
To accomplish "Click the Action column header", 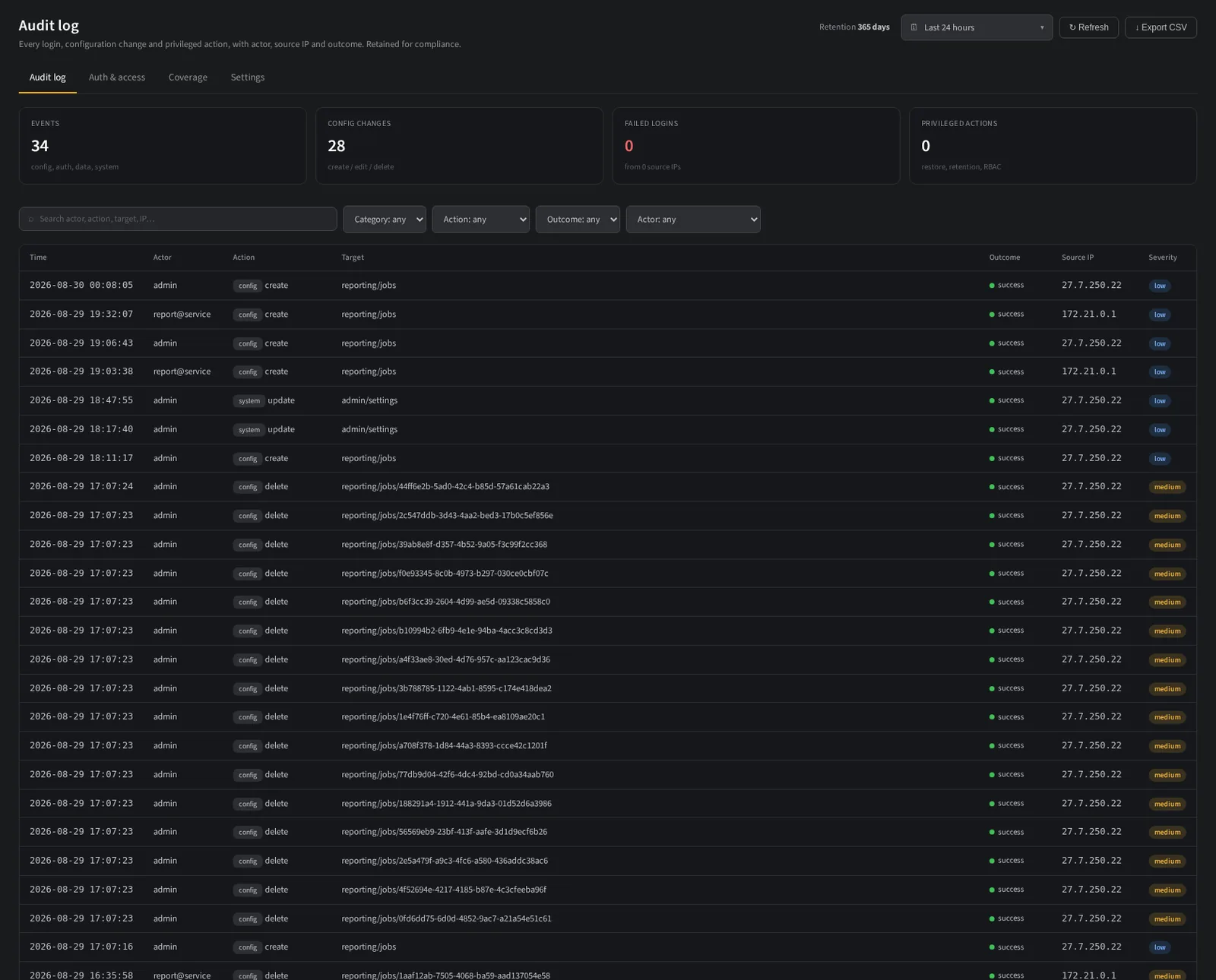I will [244, 258].
